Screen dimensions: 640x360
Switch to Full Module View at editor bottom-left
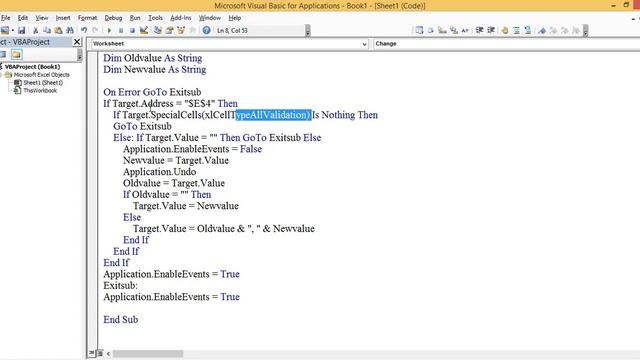100,353
